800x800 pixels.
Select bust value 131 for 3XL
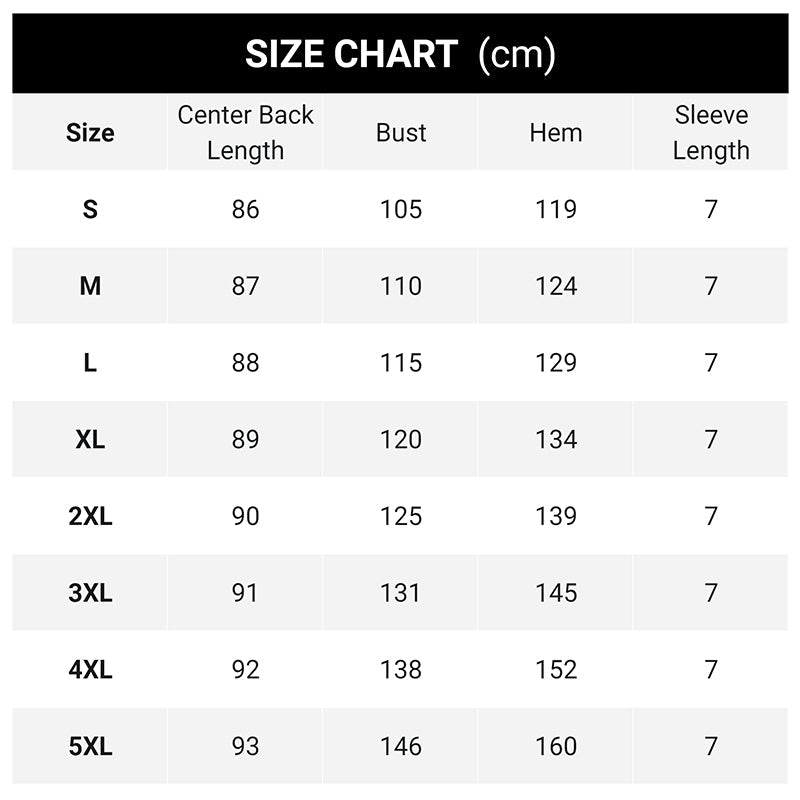[401, 593]
